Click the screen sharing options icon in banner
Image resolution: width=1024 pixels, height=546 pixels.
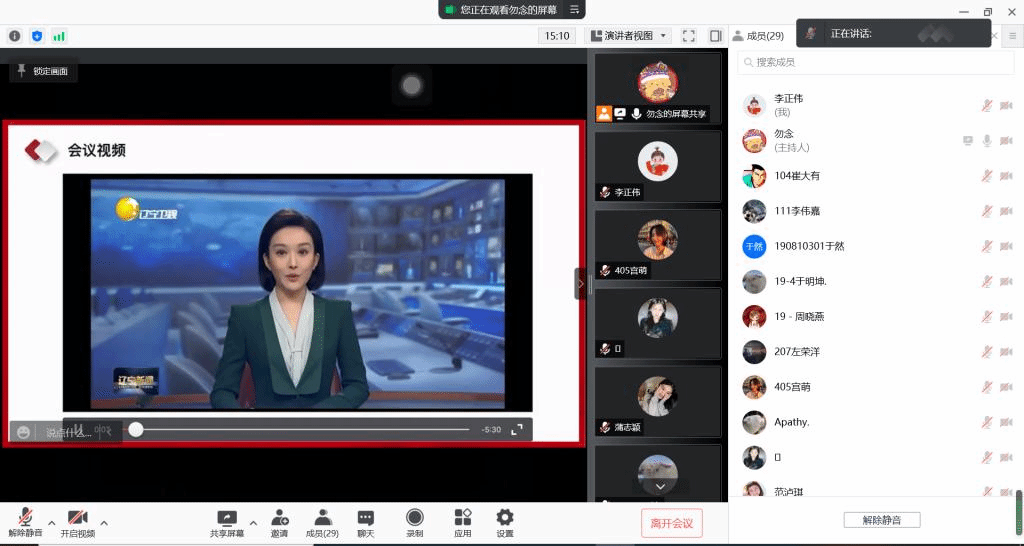point(575,9)
